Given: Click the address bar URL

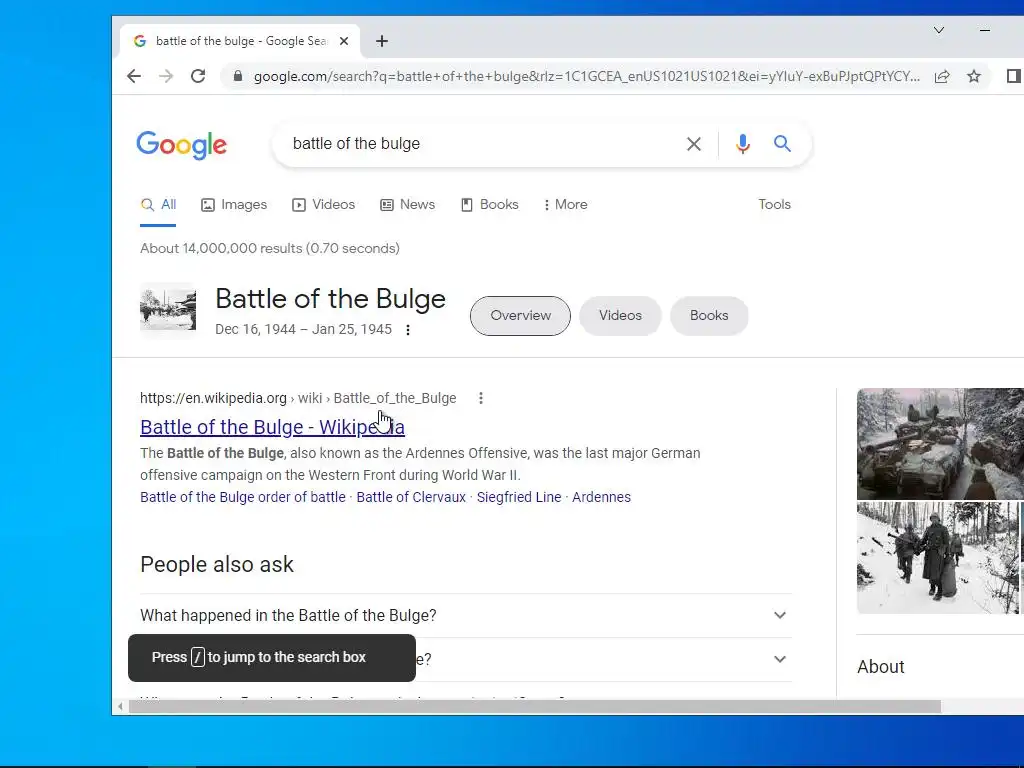Looking at the screenshot, I should [586, 76].
